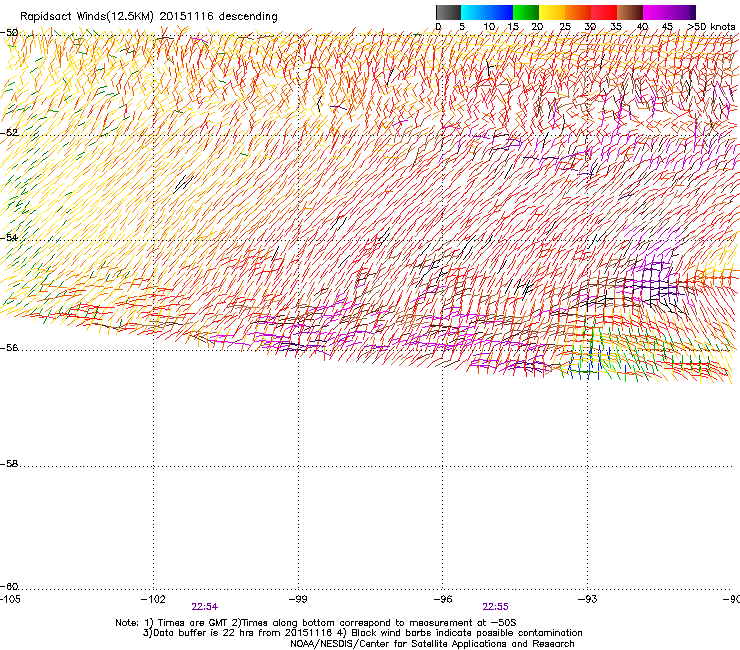The height and width of the screenshot is (650, 740).
Task: Click the -54 latitude axis label
Action: [x=9, y=237]
